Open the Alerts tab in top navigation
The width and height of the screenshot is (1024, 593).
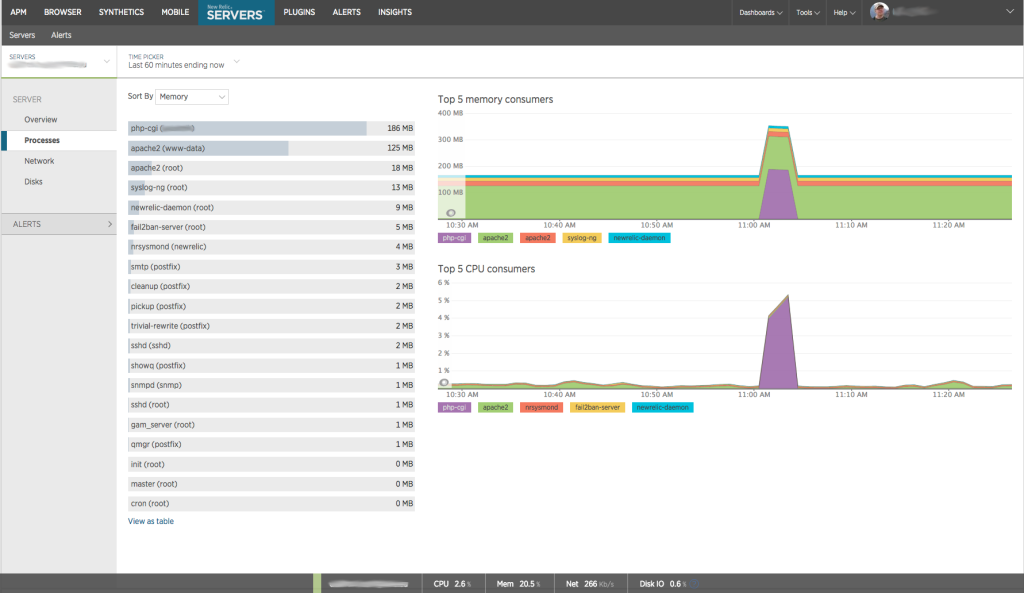point(346,12)
